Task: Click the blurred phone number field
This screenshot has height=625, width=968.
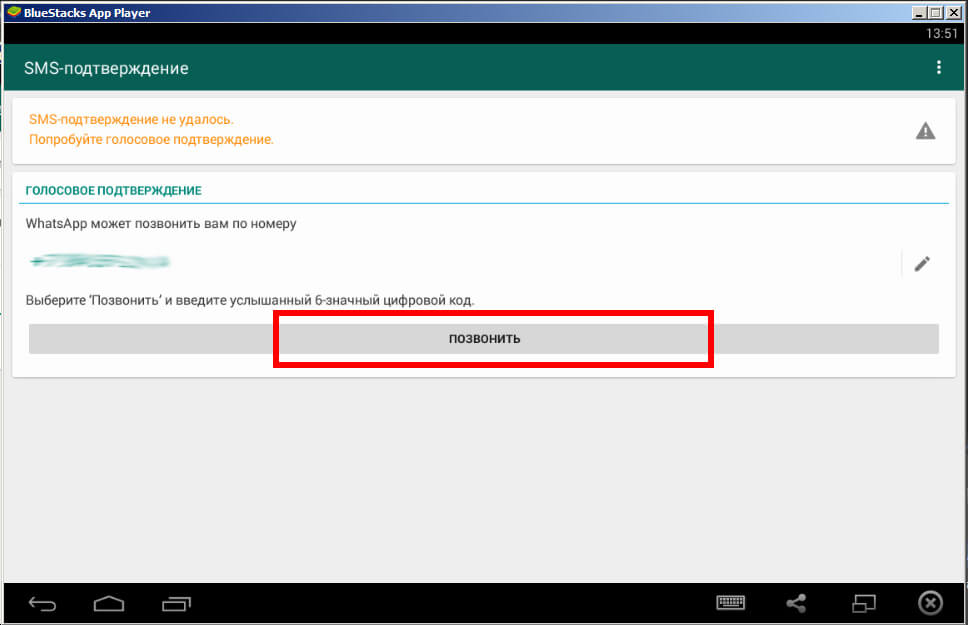Action: coord(100,261)
